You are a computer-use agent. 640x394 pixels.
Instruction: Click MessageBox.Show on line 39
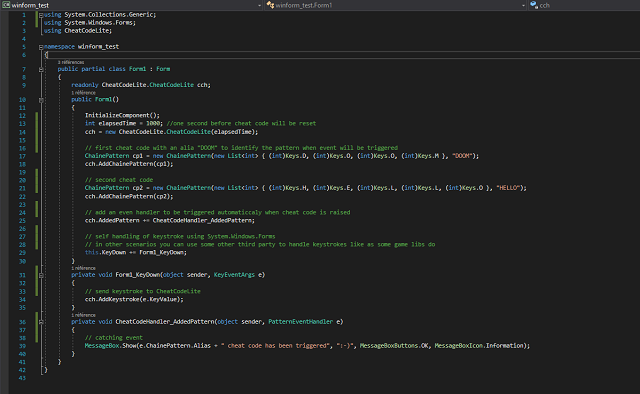click(110, 346)
